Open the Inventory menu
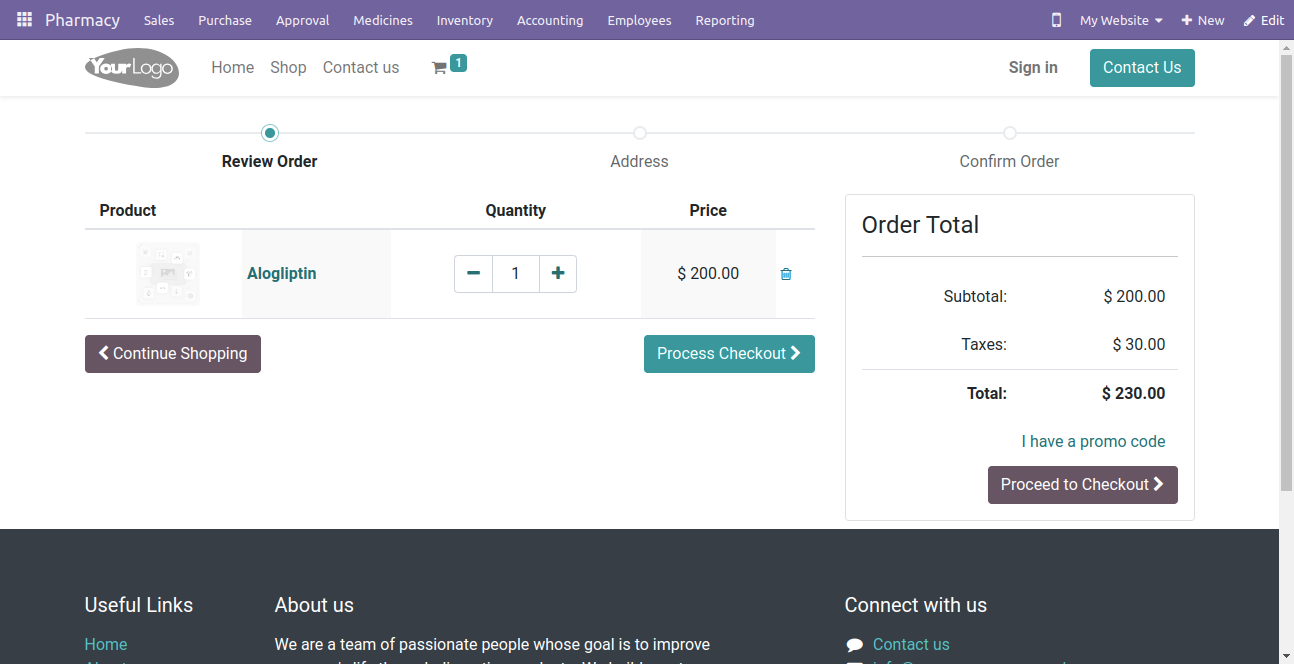This screenshot has height=664, width=1294. [x=465, y=20]
